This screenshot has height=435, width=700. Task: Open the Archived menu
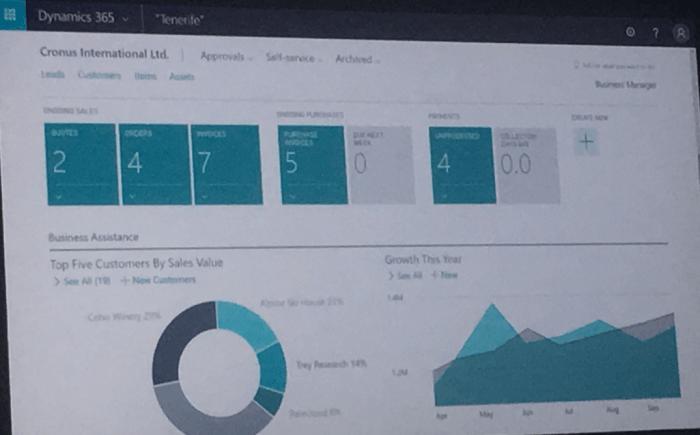(x=356, y=59)
